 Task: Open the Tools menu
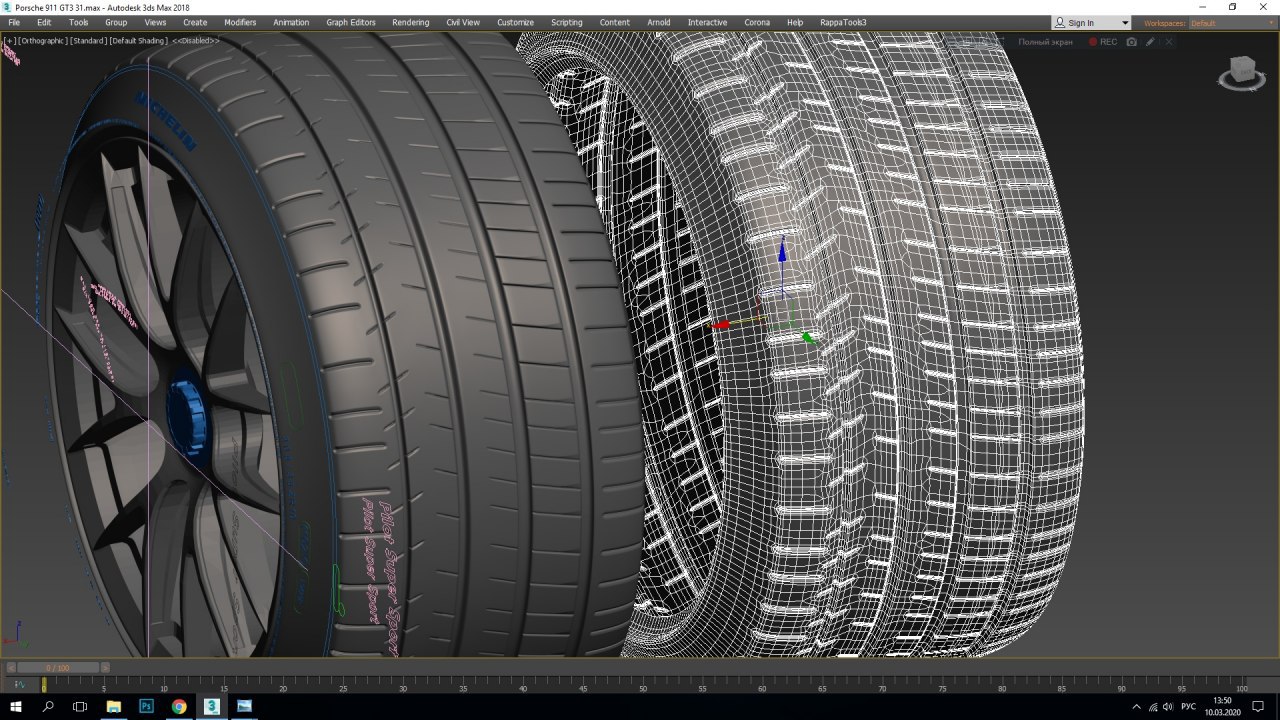pos(78,22)
